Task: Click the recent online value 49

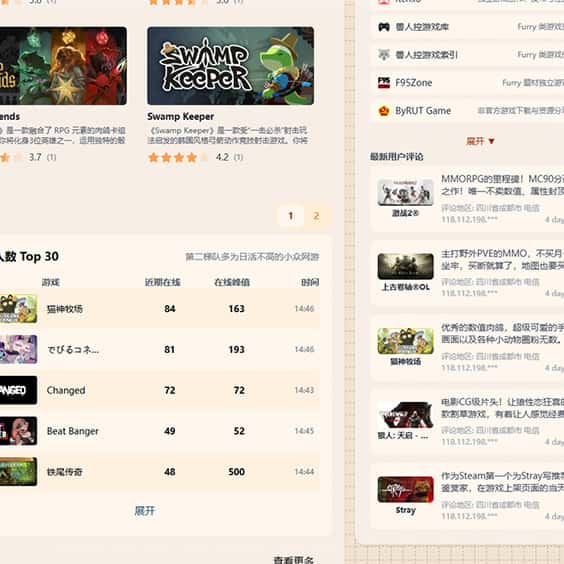Action: (x=170, y=431)
